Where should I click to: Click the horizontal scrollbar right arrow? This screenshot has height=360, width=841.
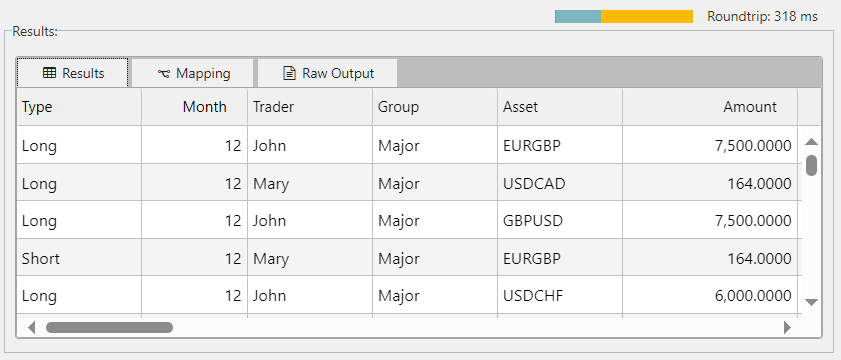click(787, 327)
